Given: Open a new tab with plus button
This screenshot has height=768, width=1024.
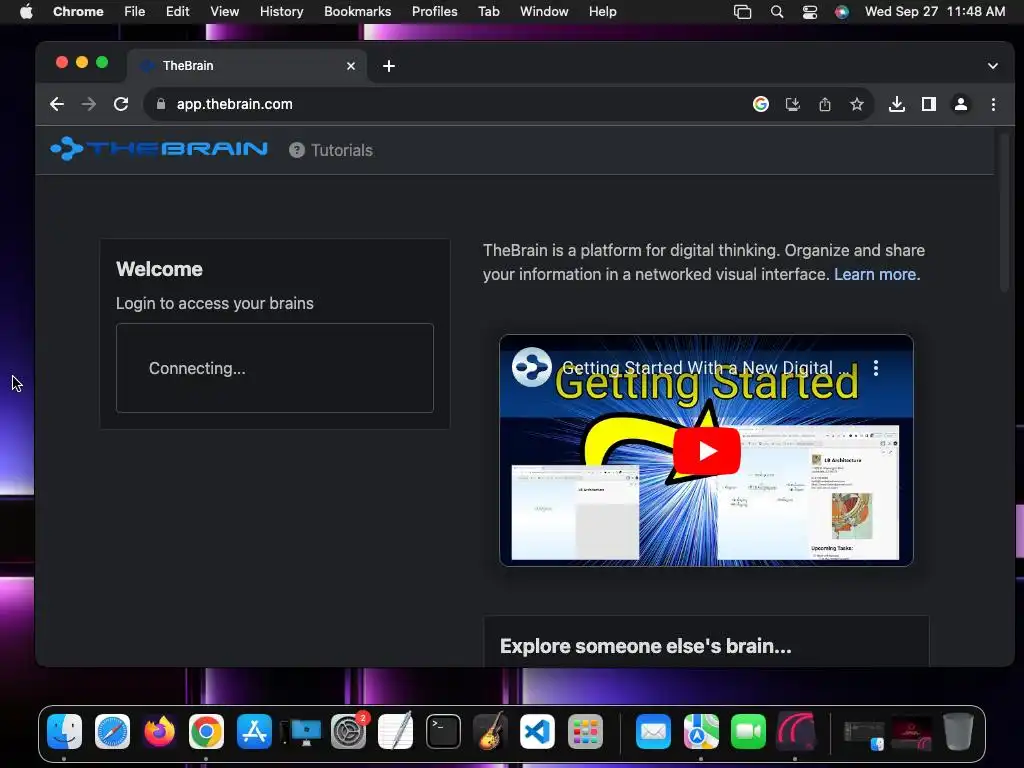Looking at the screenshot, I should [389, 66].
